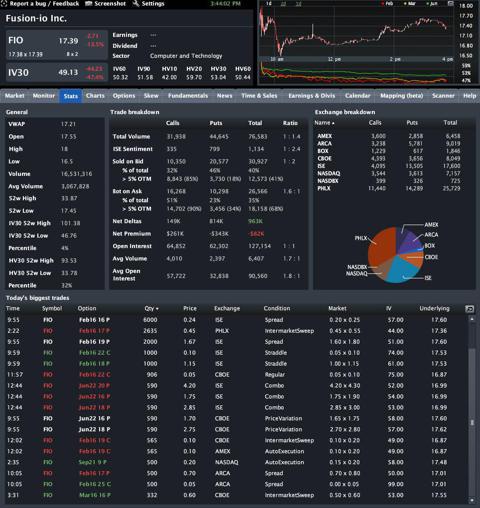Click the biggest trades scrollbar down arrow
The height and width of the screenshot is (508, 480).
tap(472, 500)
